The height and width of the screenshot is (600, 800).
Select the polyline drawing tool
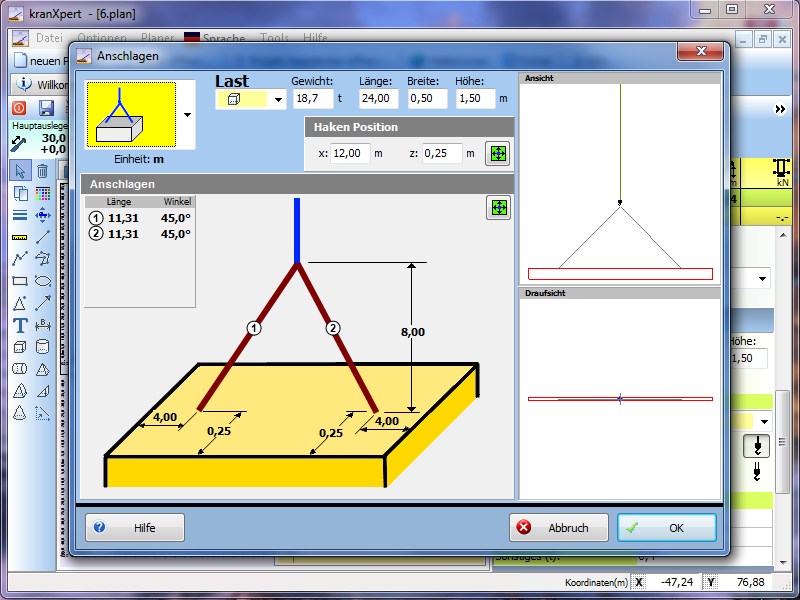[20, 259]
